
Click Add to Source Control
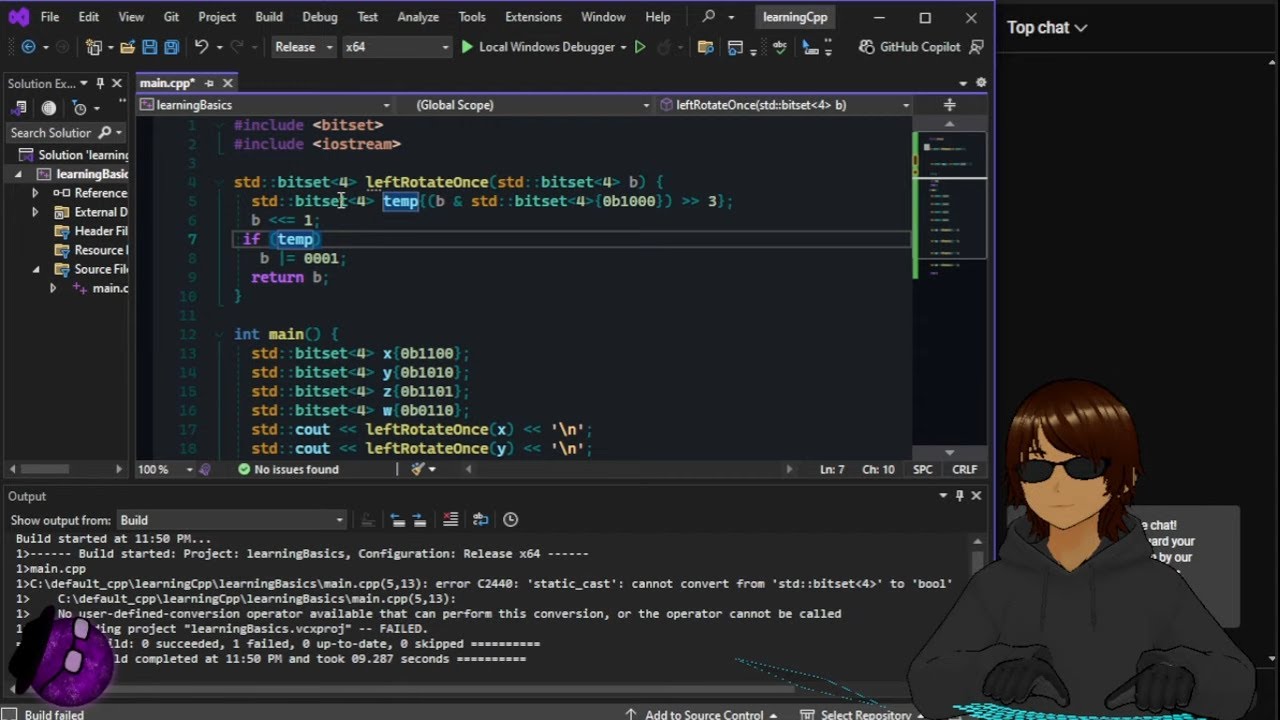point(700,714)
